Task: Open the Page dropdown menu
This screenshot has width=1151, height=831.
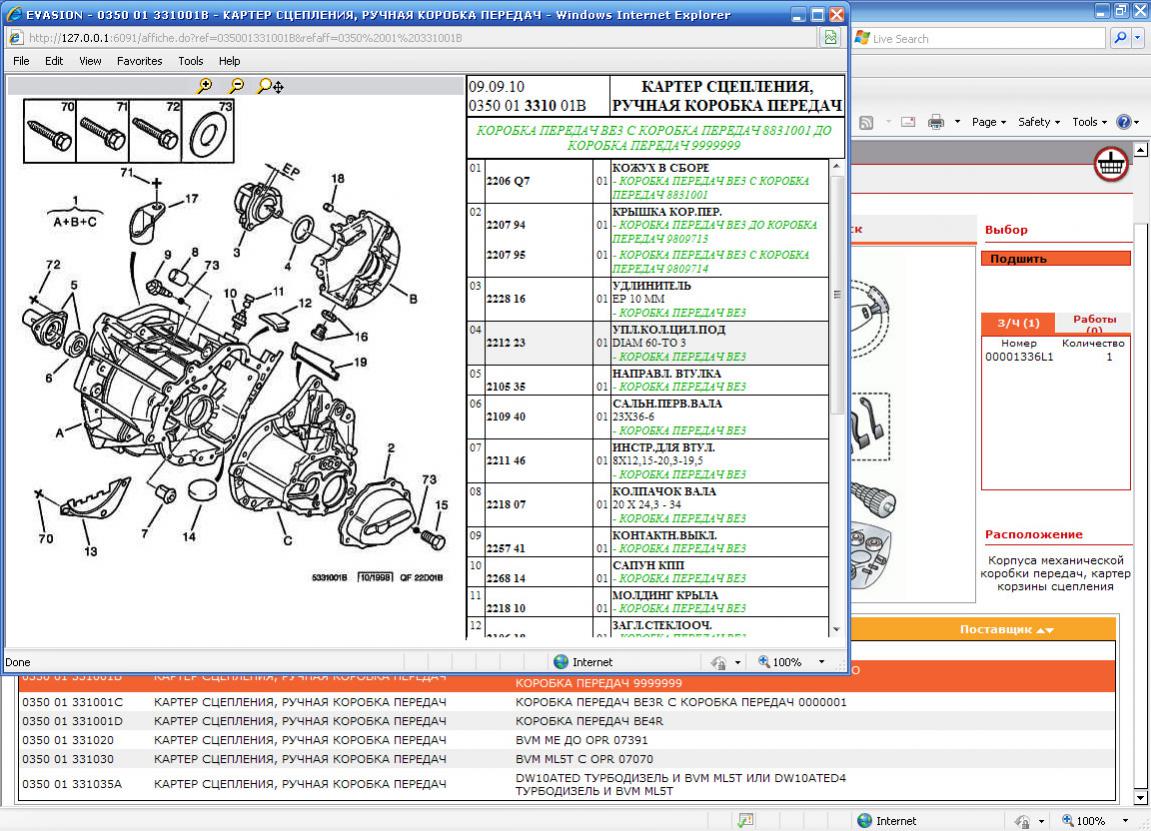Action: [x=988, y=122]
